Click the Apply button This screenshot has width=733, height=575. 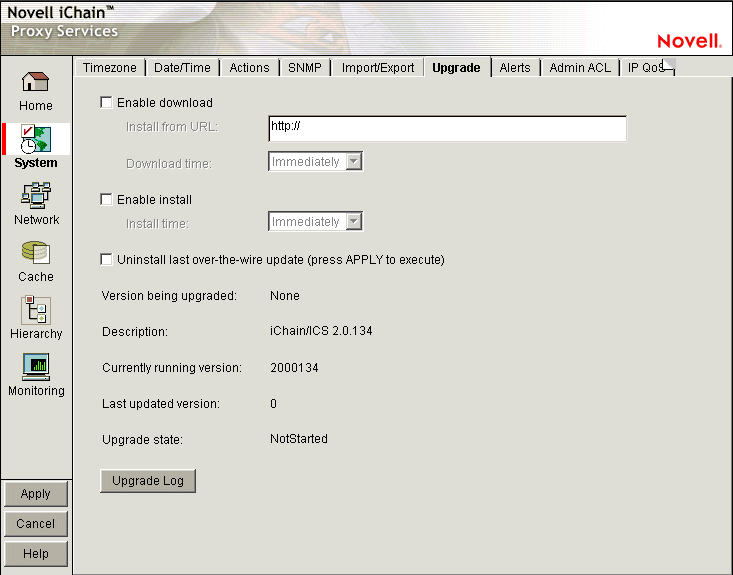tap(36, 494)
